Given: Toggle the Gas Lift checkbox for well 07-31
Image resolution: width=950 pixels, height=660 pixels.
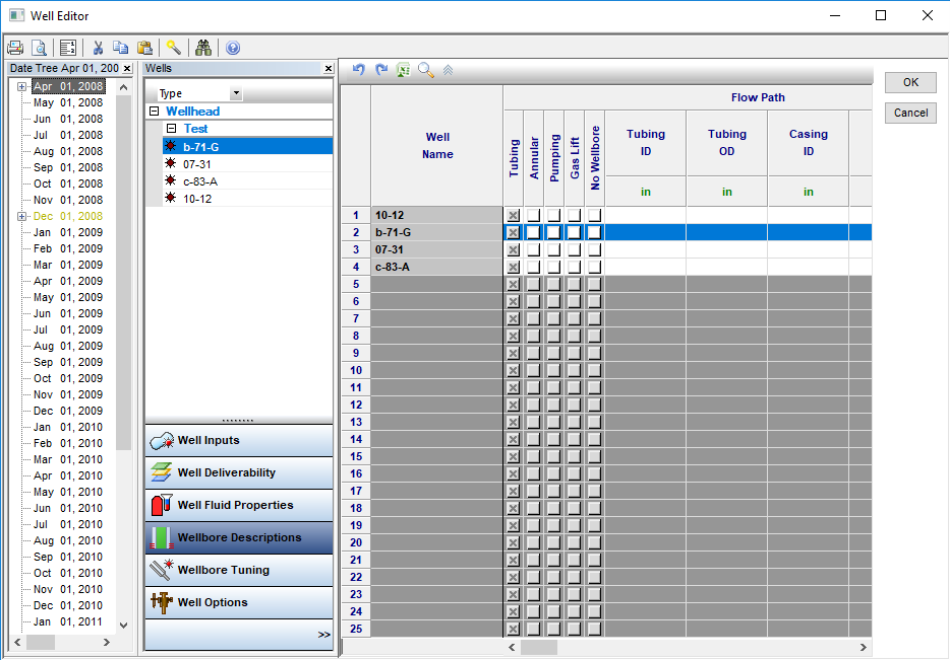Looking at the screenshot, I should pyautogui.click(x=574, y=250).
